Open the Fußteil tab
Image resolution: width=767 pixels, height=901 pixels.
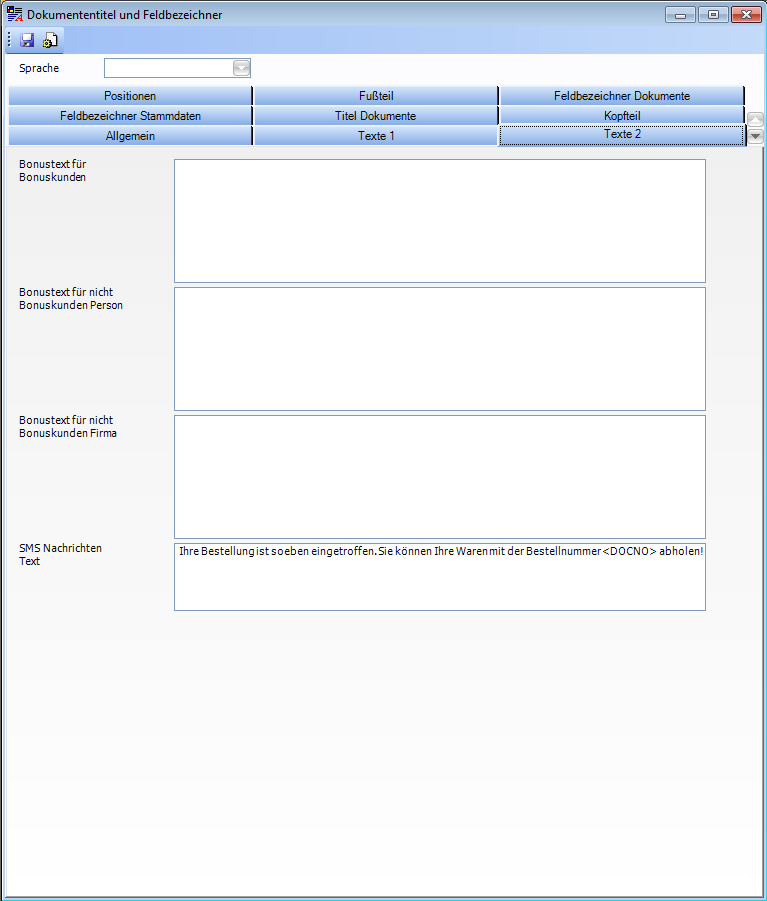pyautogui.click(x=376, y=96)
